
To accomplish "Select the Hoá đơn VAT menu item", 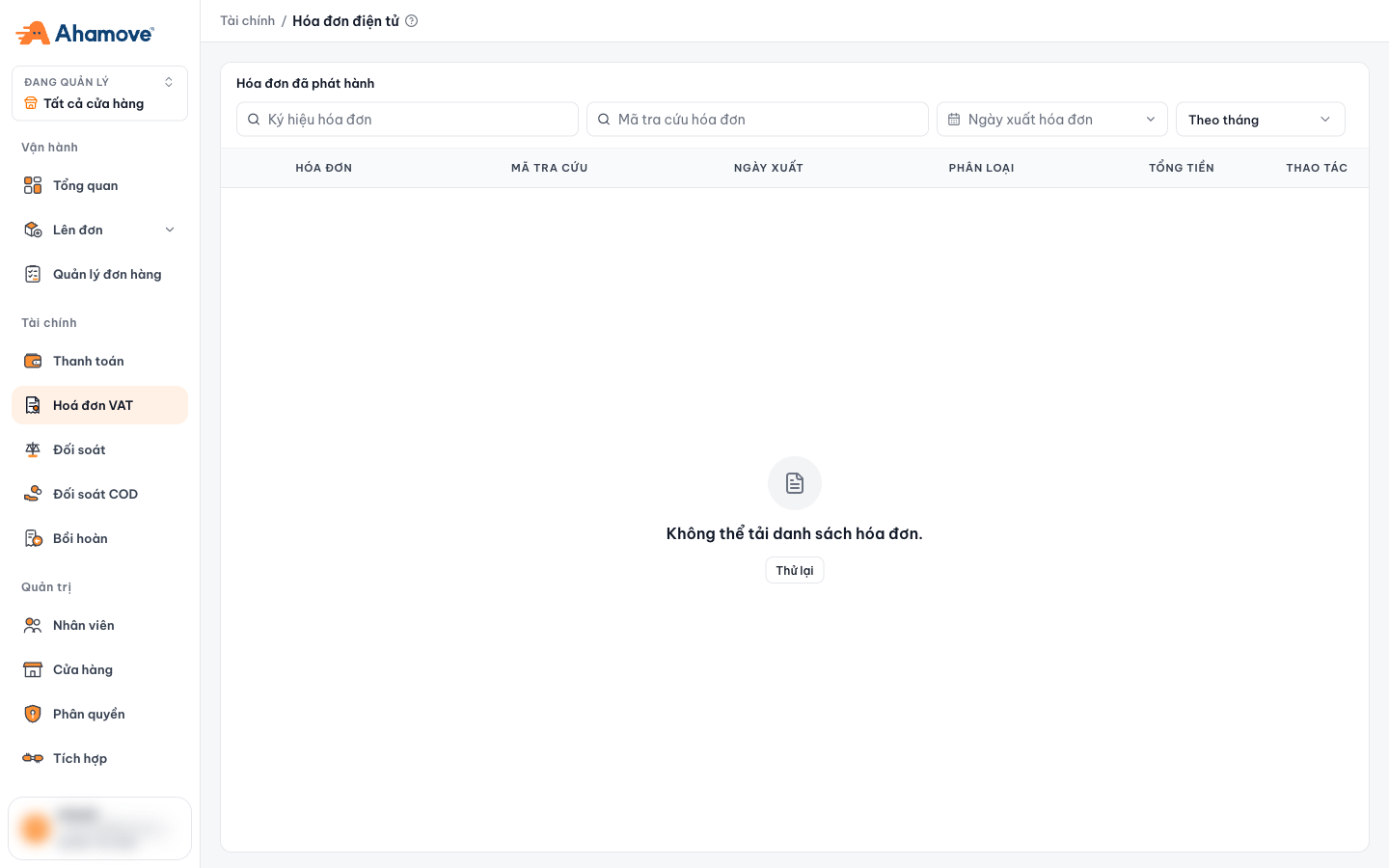I will (x=99, y=405).
